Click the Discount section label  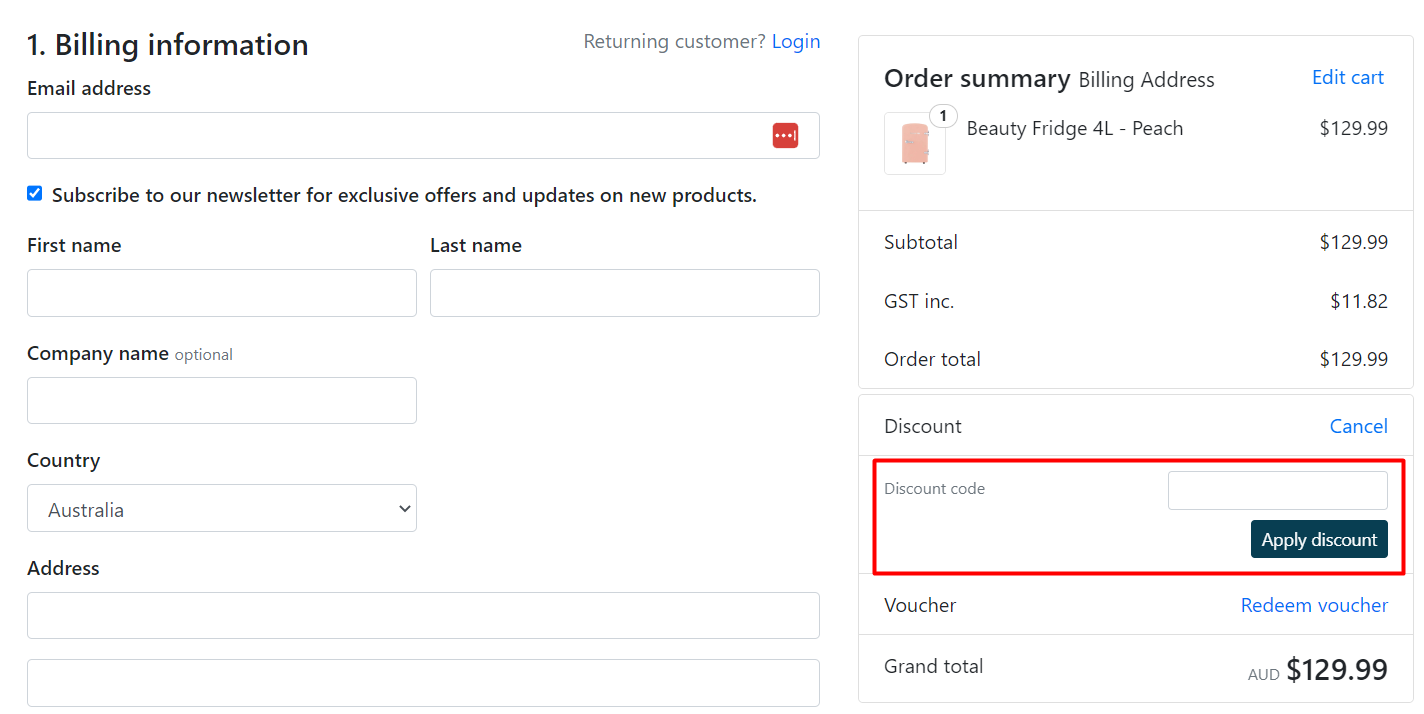click(x=923, y=426)
